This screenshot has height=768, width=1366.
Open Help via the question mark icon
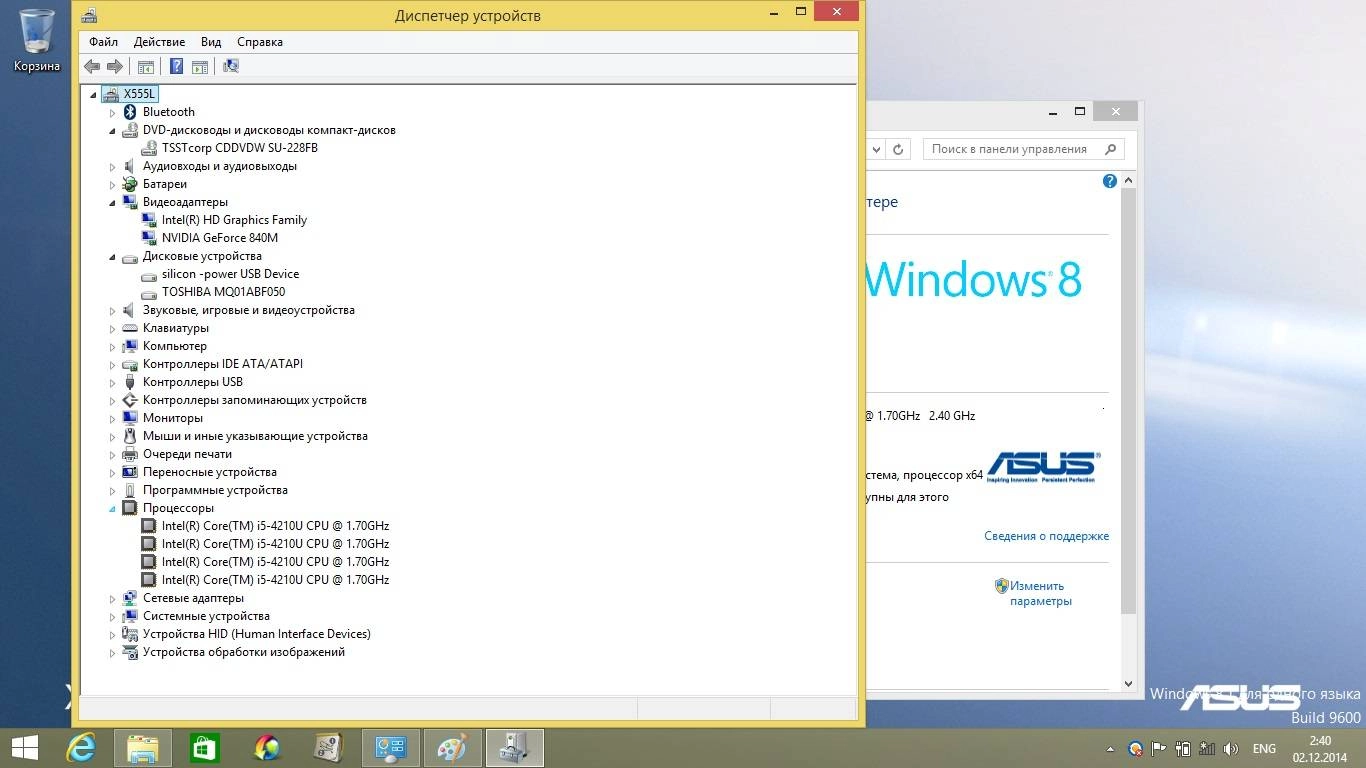coord(176,66)
